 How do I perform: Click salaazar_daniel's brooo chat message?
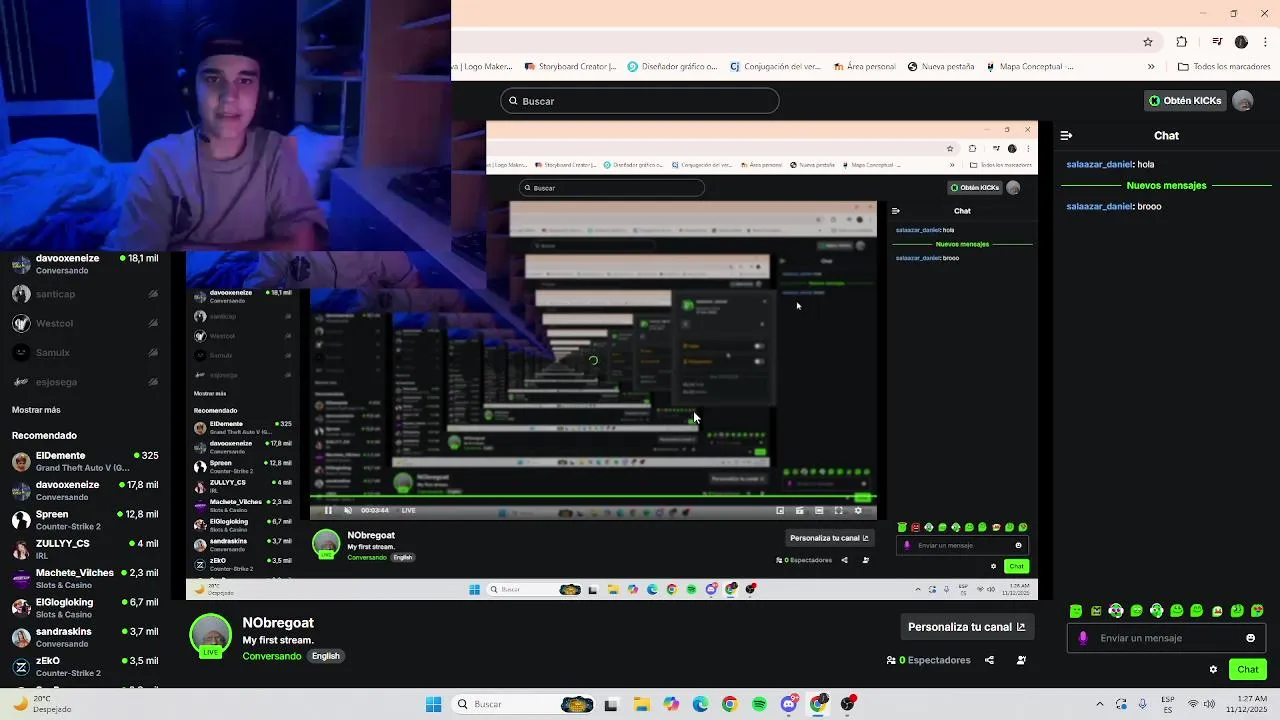(1114, 206)
